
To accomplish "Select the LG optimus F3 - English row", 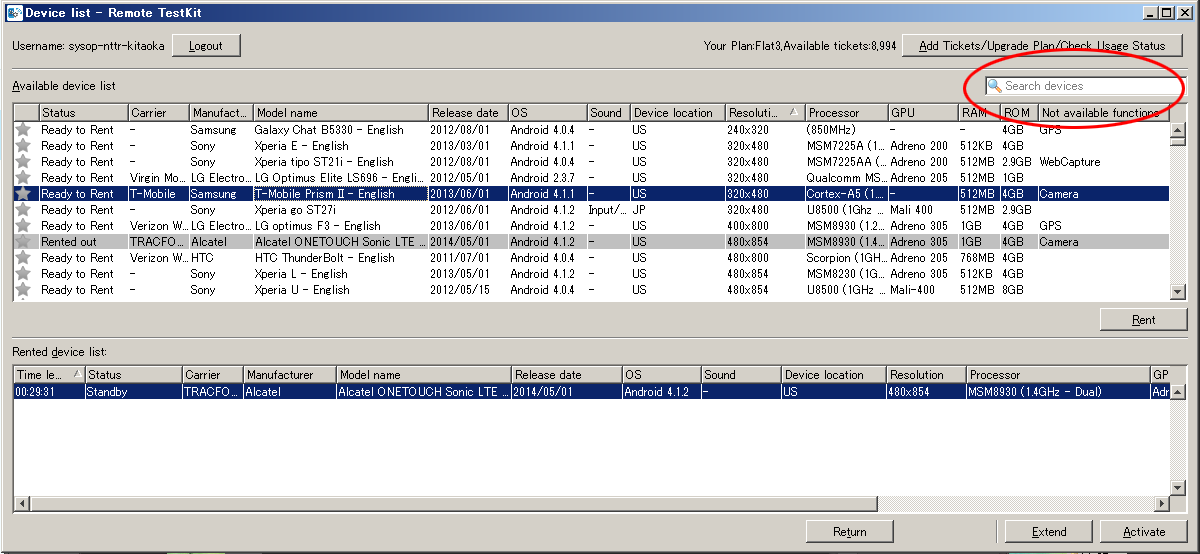I will 591,225.
